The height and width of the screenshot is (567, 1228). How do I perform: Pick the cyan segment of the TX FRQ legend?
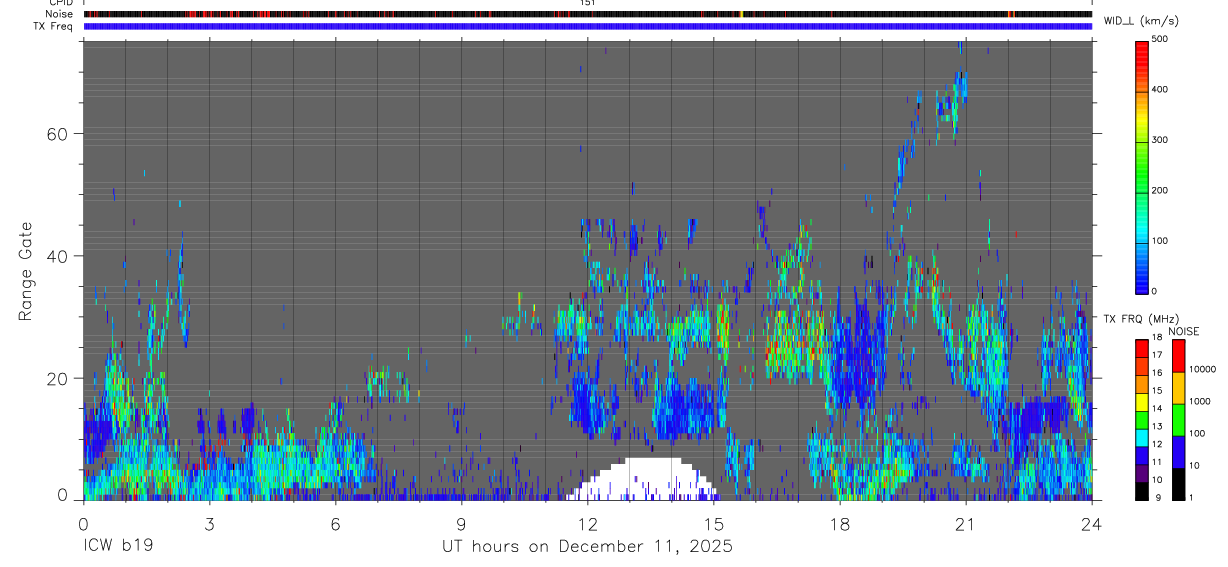pos(1142,437)
